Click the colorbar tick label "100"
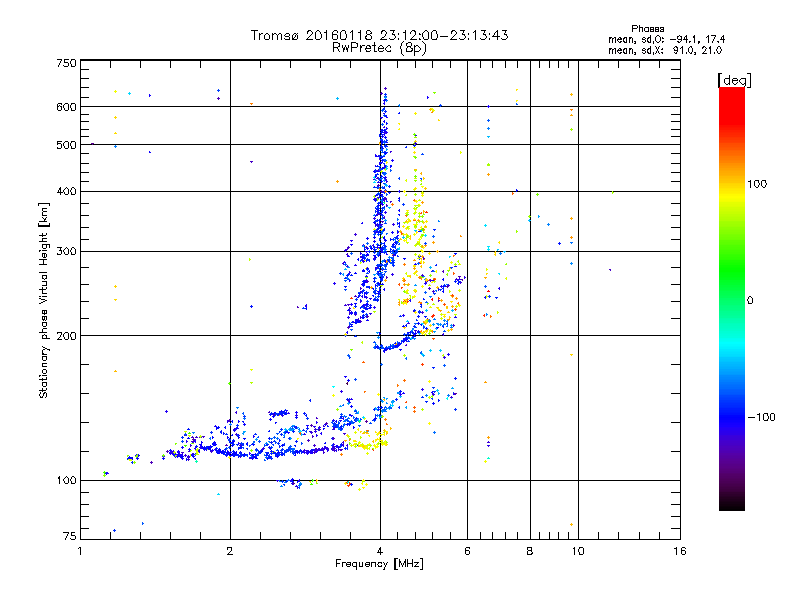The image size is (800, 600). (757, 184)
